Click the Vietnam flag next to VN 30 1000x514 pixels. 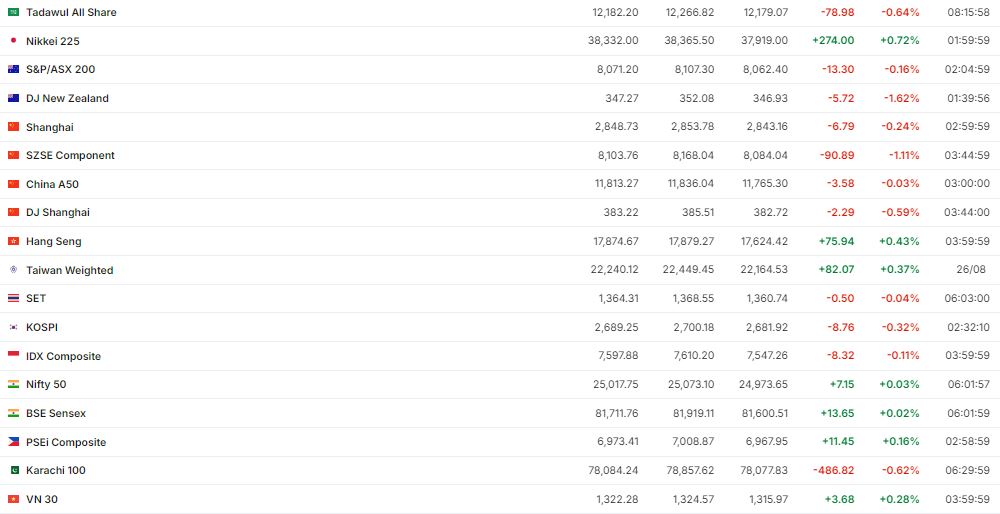13,499
